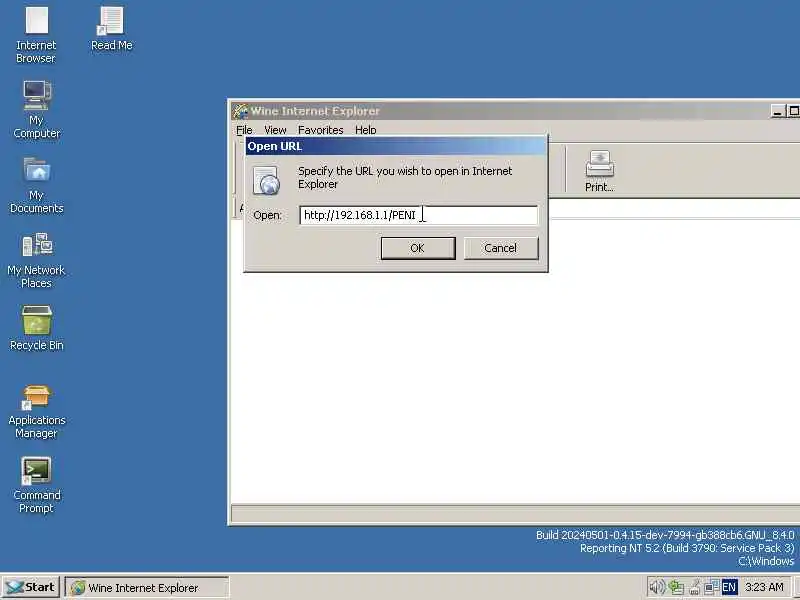800x600 pixels.
Task: Minimize the Wine Internet Explorer window
Action: 777,111
